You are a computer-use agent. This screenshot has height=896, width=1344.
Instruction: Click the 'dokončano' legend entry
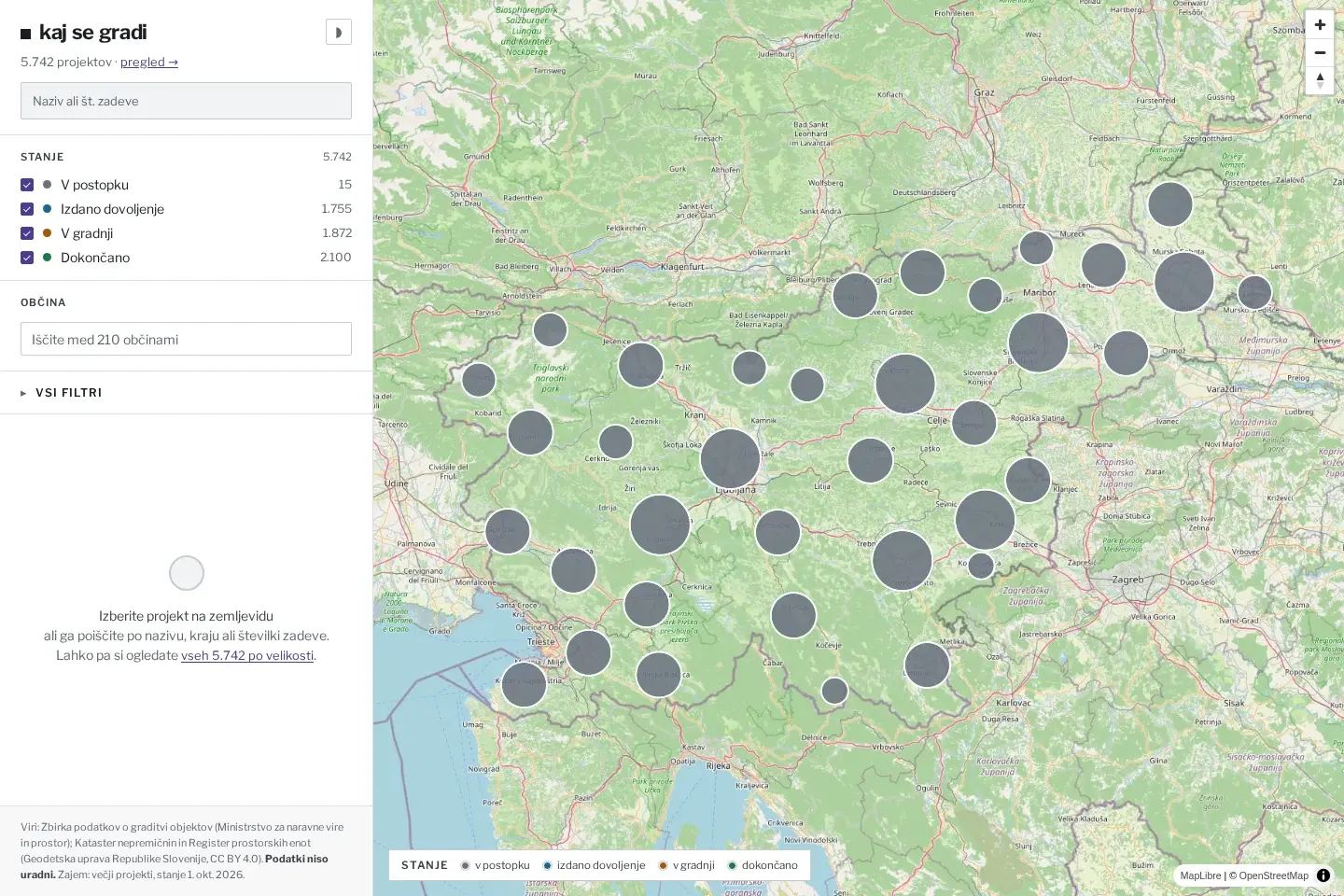[x=763, y=865]
